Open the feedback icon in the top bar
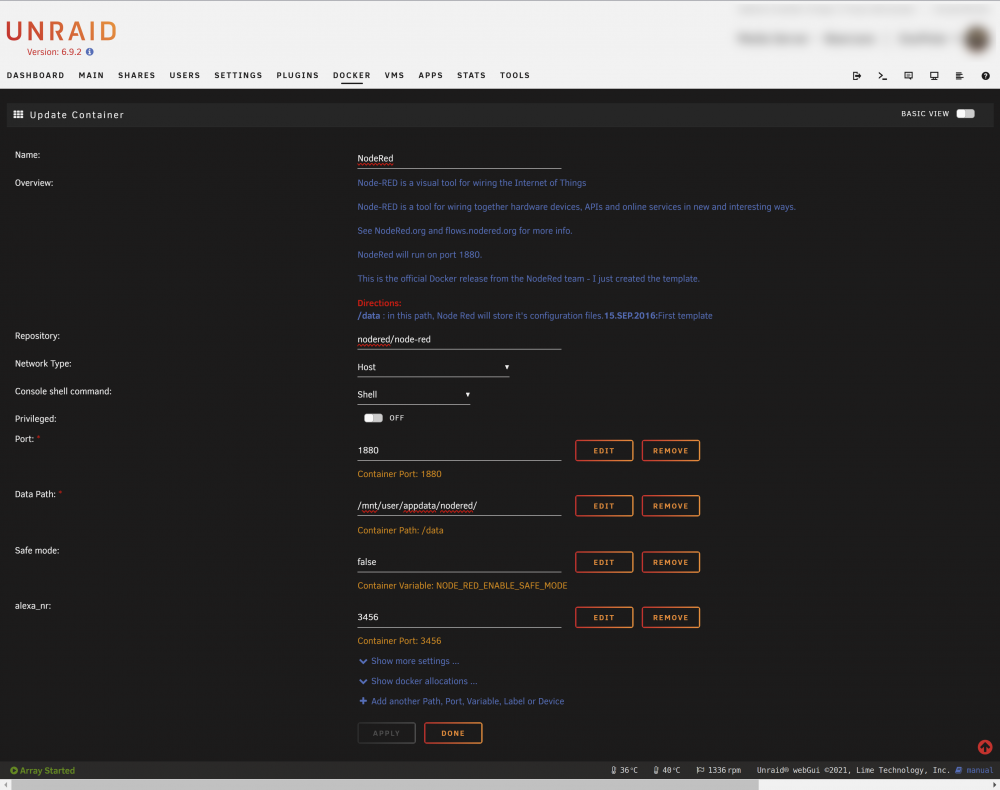The image size is (1000, 790). [x=908, y=76]
